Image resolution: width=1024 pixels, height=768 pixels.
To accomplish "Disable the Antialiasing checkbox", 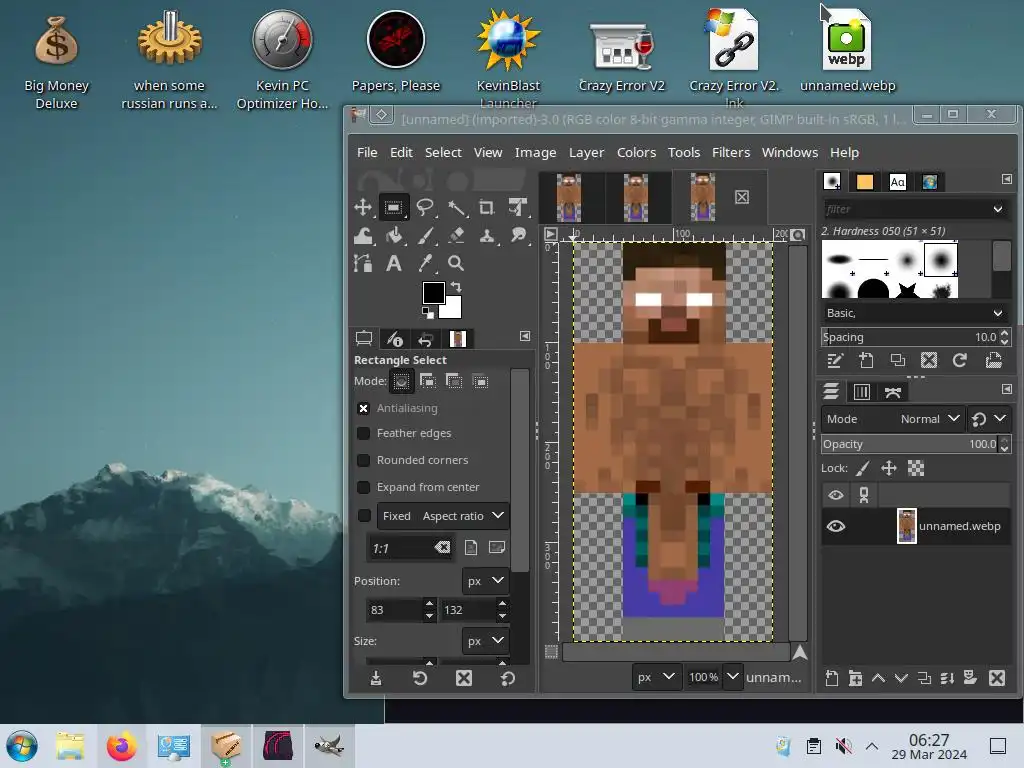I will tap(364, 408).
